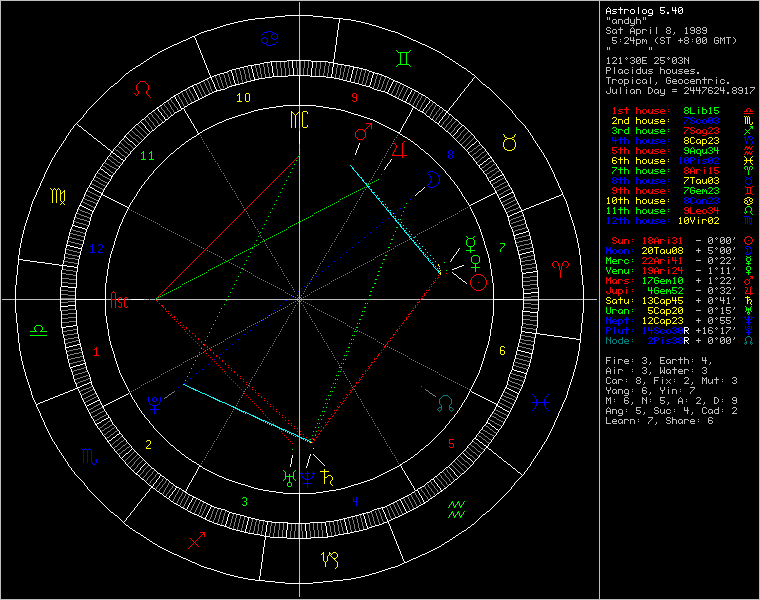Select the red Sagittarius arrow sign
Image resolution: width=760 pixels, height=600 pixels.
[x=196, y=541]
